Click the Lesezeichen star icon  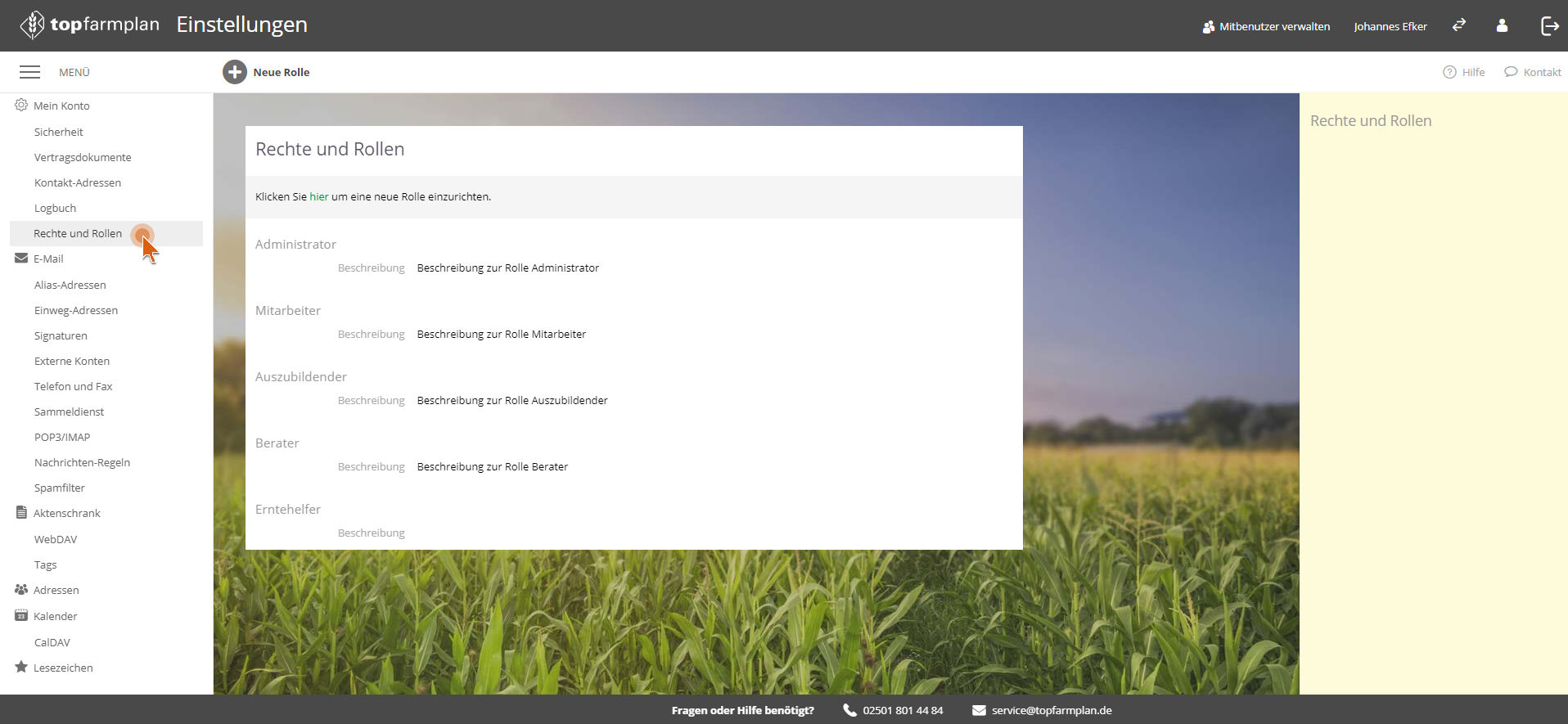point(21,667)
